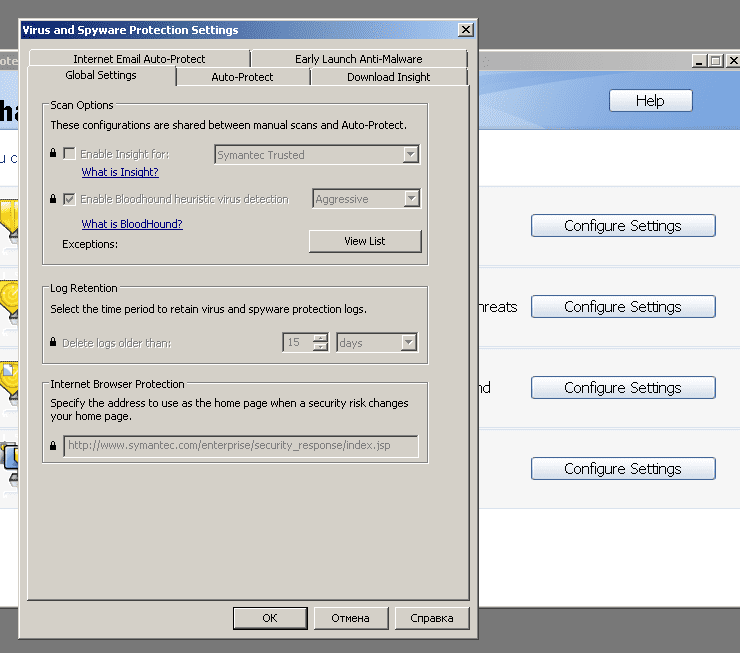Open the Symantec Trusted dropdown
This screenshot has width=740, height=653.
(x=410, y=155)
